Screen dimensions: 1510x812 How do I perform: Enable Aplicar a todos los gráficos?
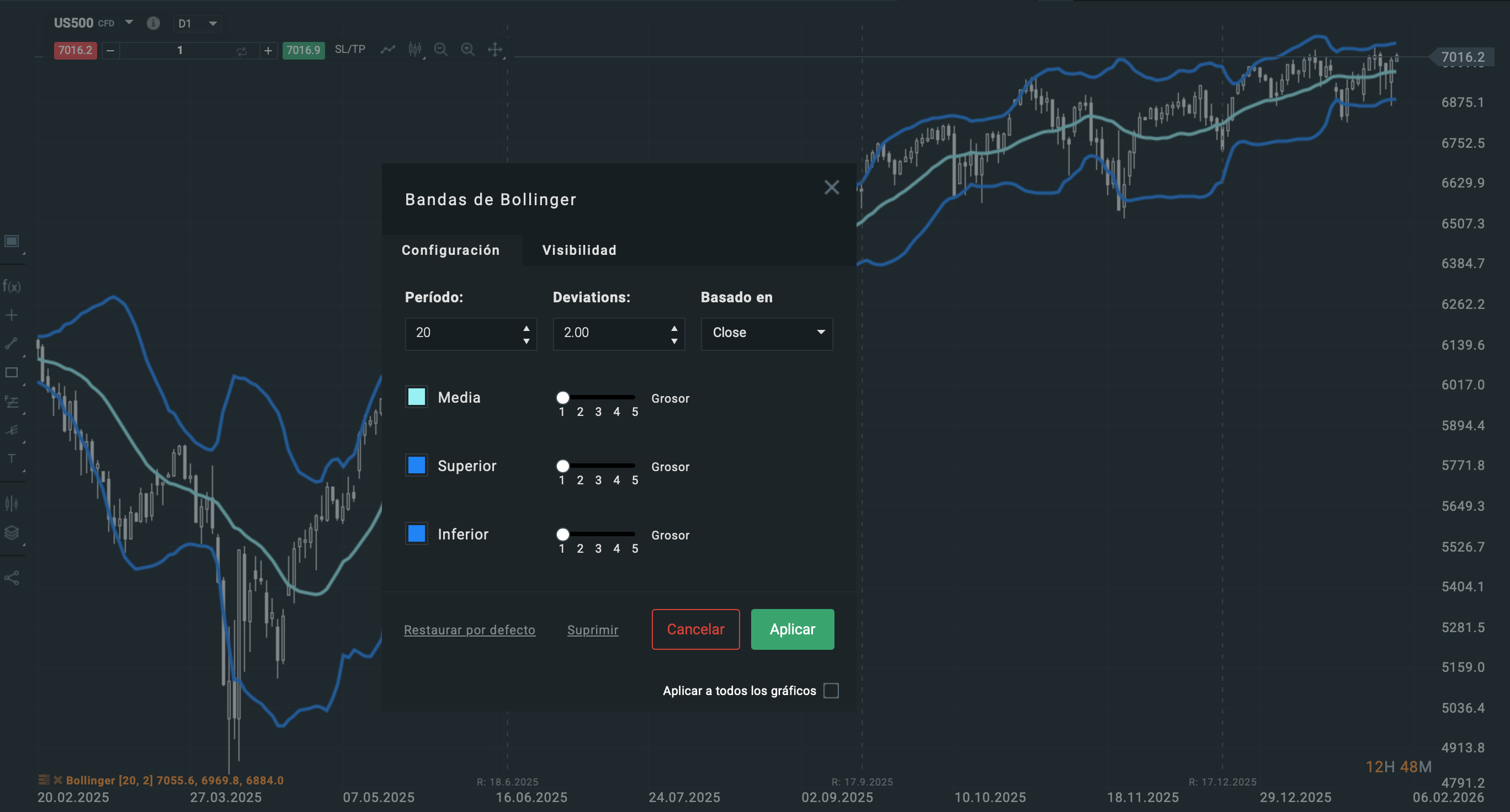pyautogui.click(x=831, y=691)
